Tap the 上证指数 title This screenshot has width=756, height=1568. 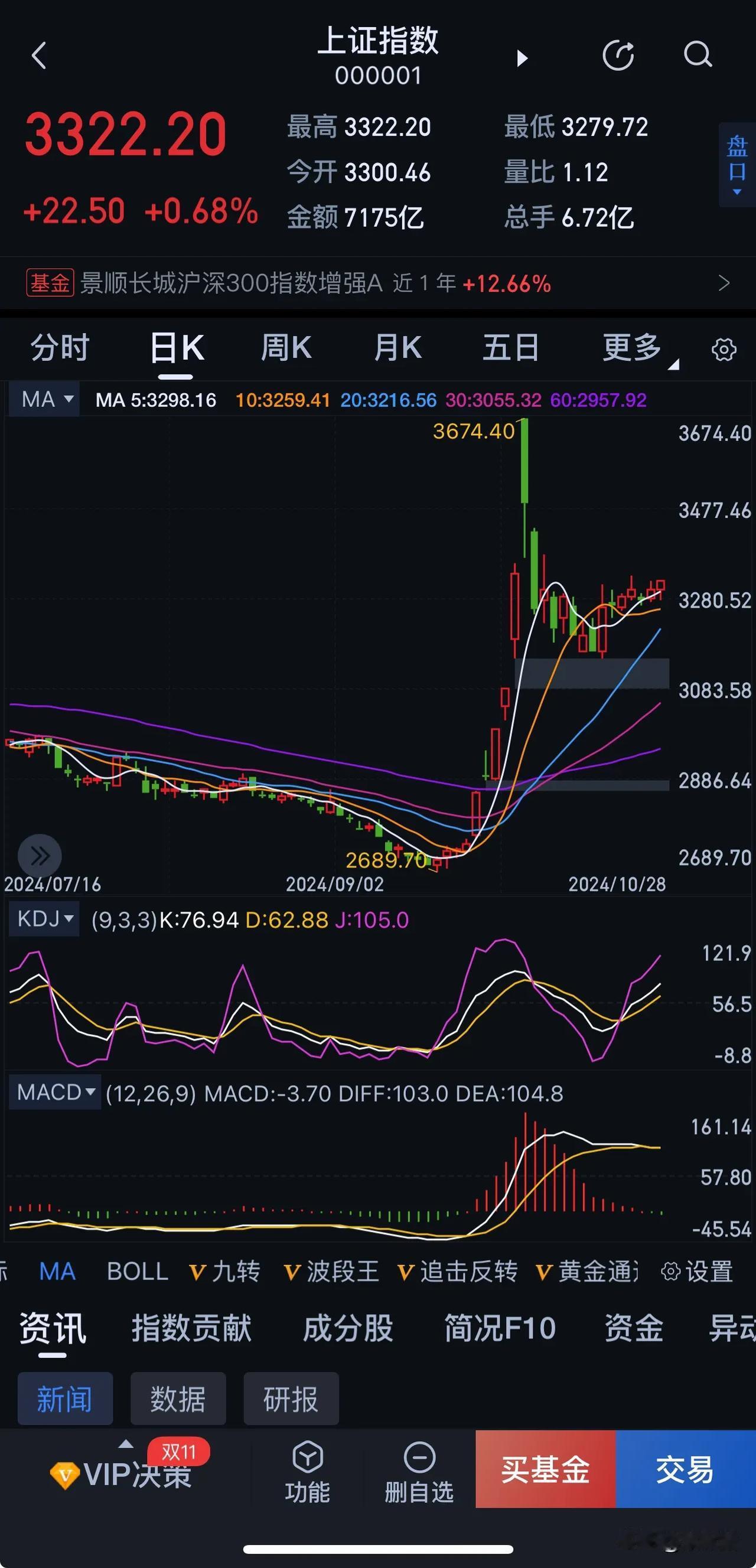tap(378, 40)
